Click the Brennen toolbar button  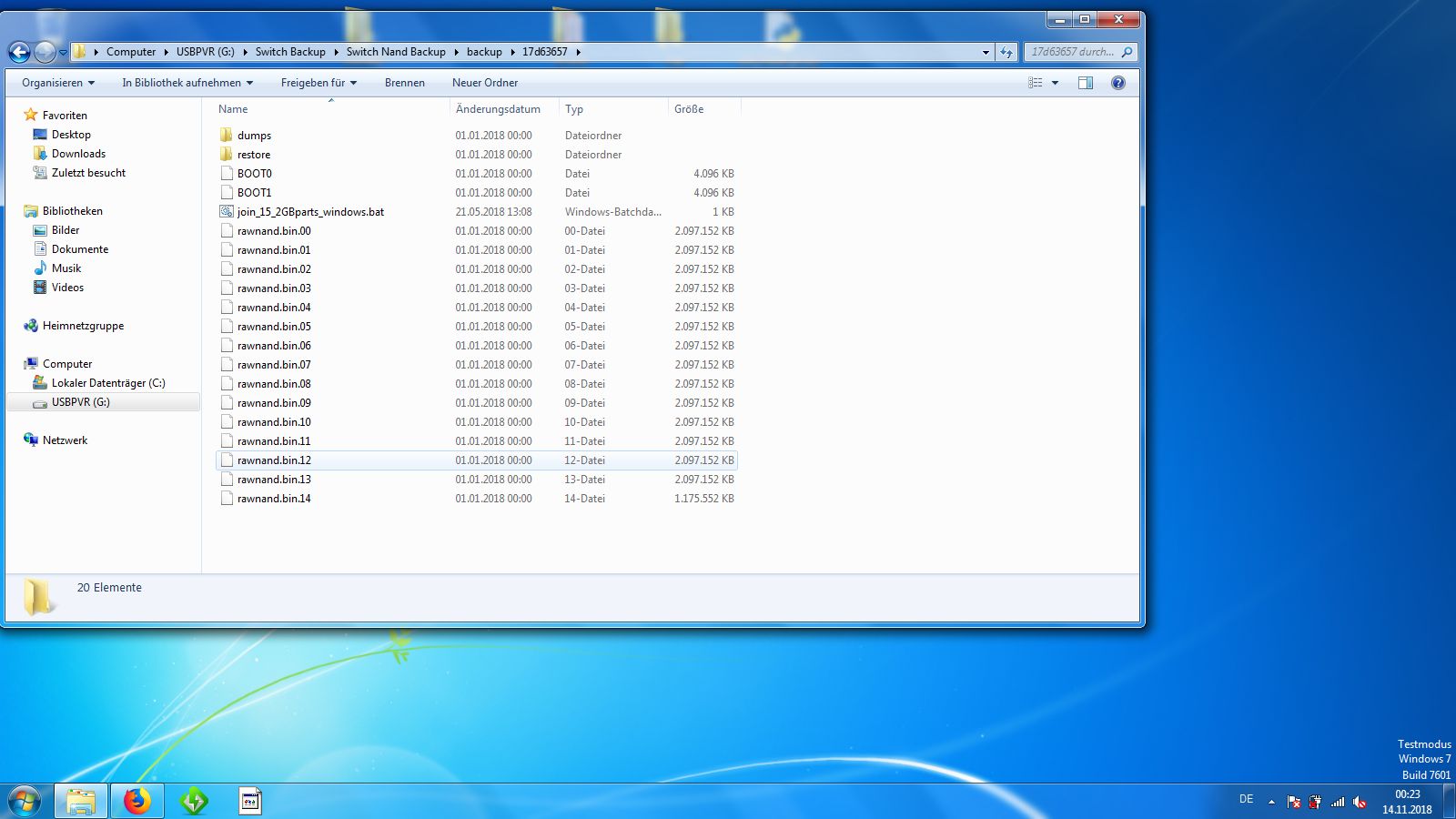click(405, 83)
